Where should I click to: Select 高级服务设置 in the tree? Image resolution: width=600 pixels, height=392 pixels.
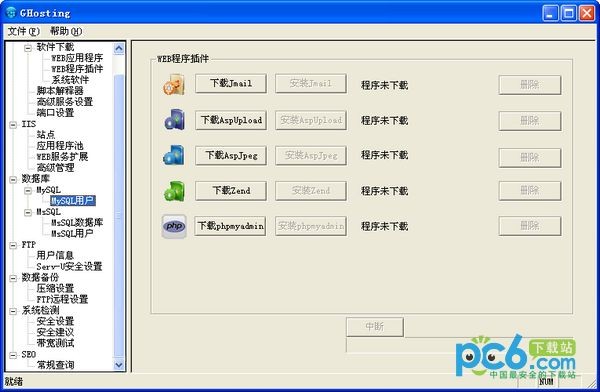[65, 102]
